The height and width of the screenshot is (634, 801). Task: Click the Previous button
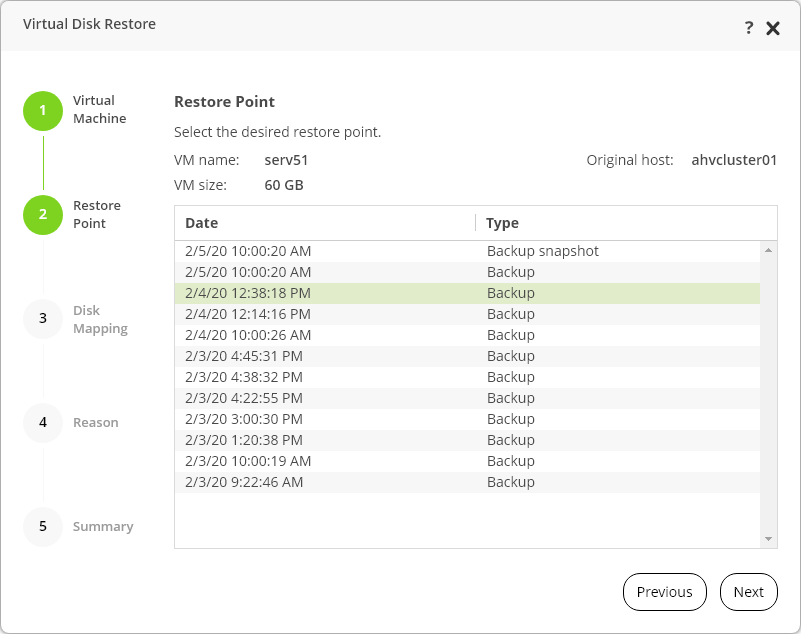pyautogui.click(x=664, y=592)
